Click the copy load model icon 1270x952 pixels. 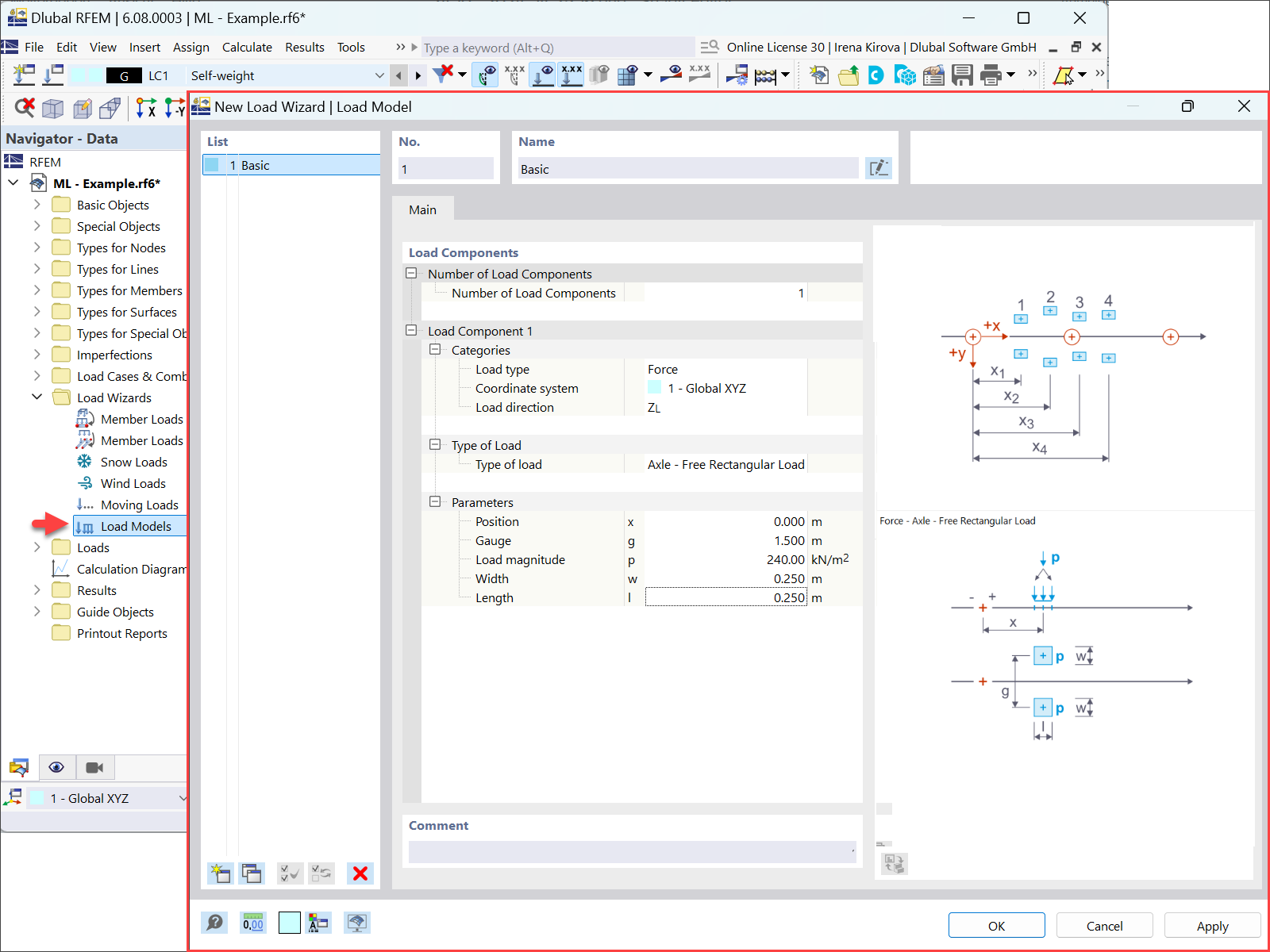pyautogui.click(x=252, y=873)
